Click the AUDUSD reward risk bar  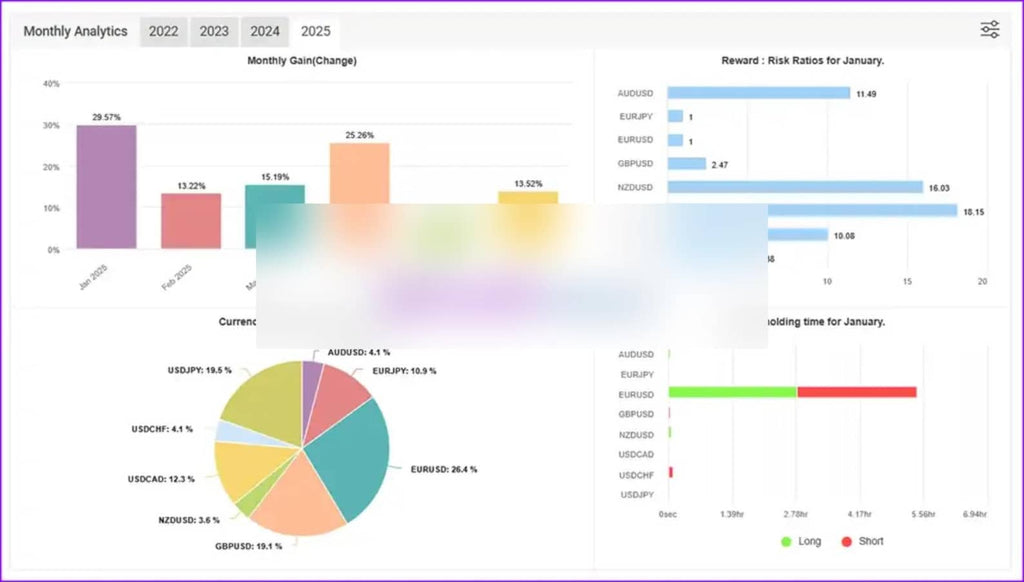coord(758,93)
